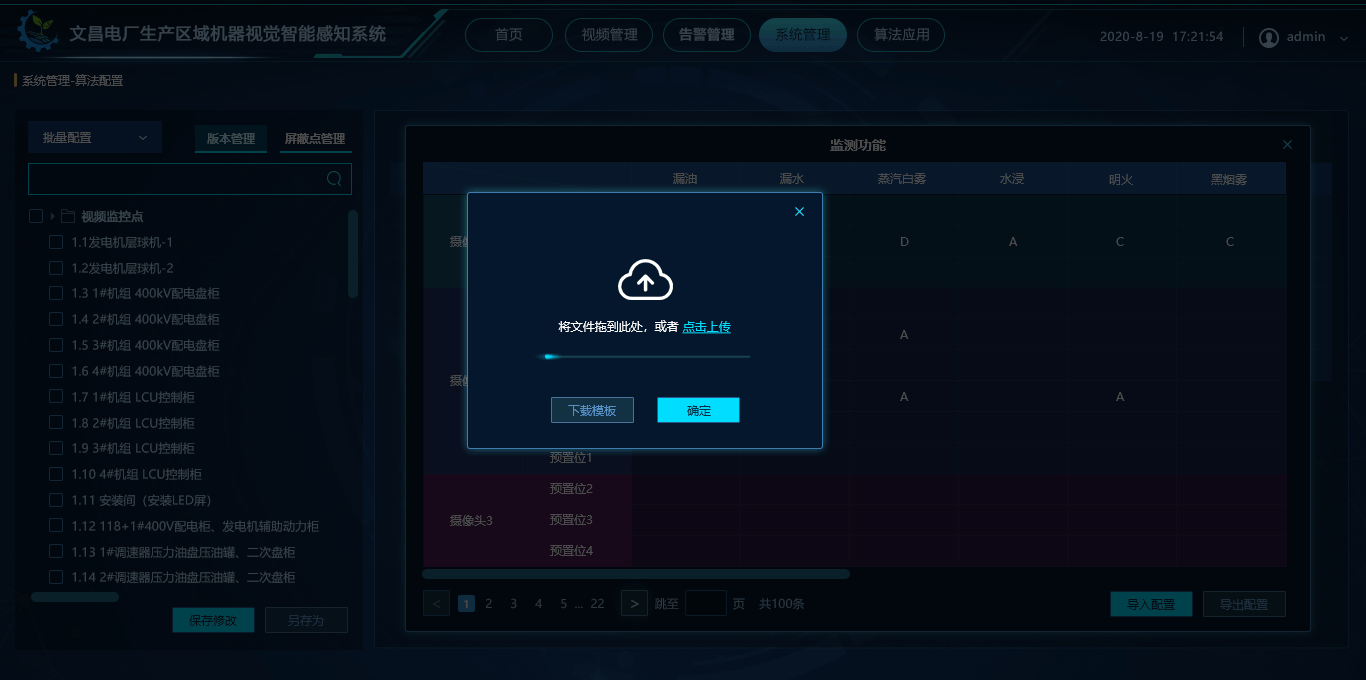Close the file upload dialog with X icon
The width and height of the screenshot is (1366, 680).
[x=799, y=211]
